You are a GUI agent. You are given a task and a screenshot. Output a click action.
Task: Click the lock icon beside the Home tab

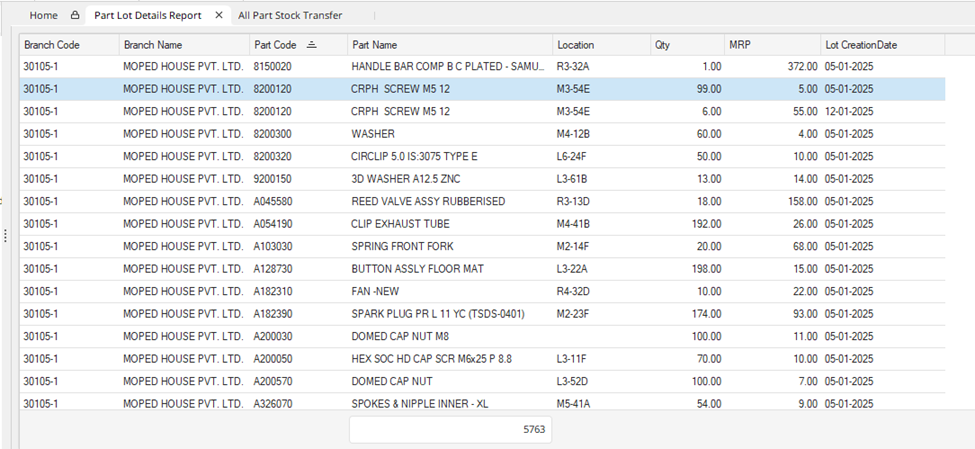point(74,16)
